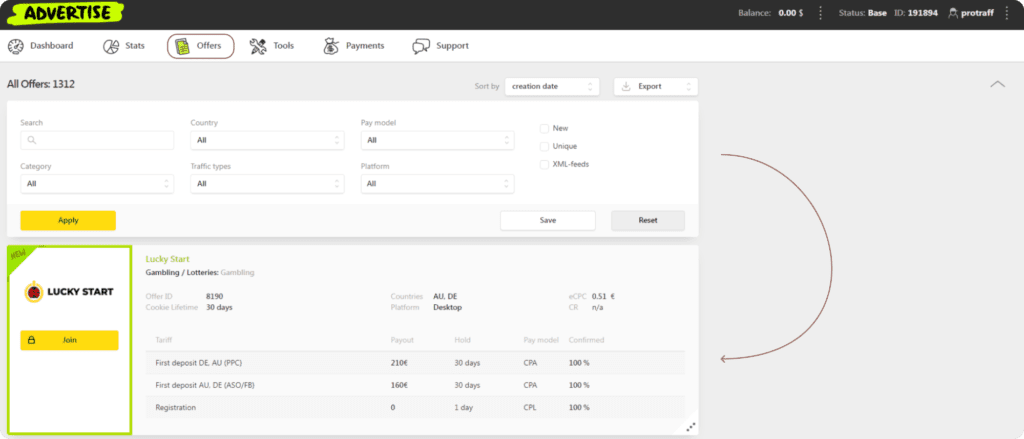Toggle the Unique checkbox
The image size is (1024, 439).
[544, 146]
